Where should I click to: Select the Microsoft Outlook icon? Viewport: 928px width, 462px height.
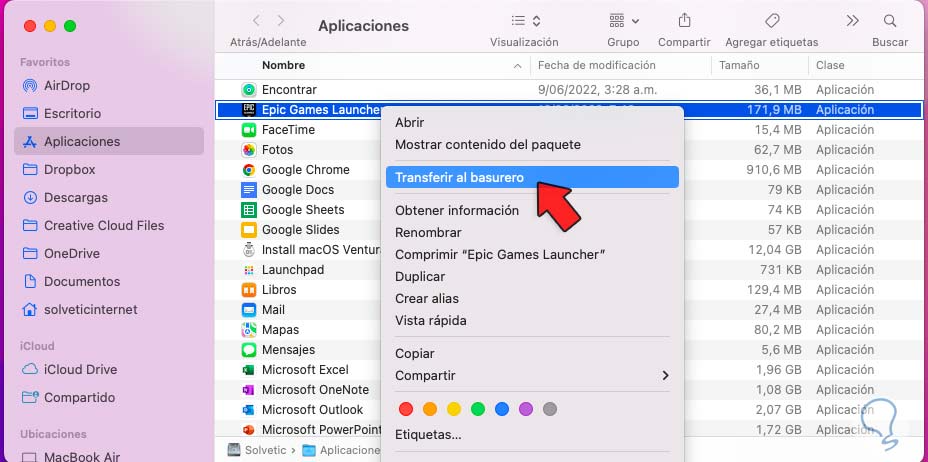point(249,409)
